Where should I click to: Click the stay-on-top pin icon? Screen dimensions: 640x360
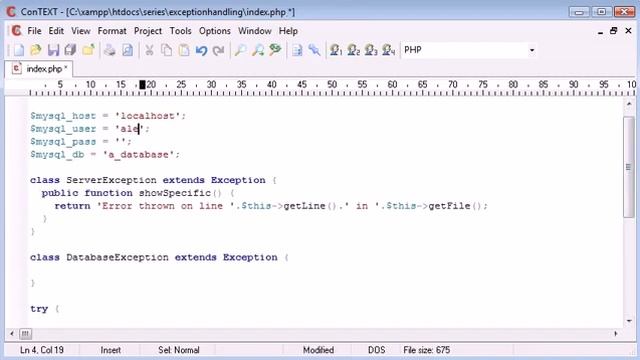click(314, 50)
